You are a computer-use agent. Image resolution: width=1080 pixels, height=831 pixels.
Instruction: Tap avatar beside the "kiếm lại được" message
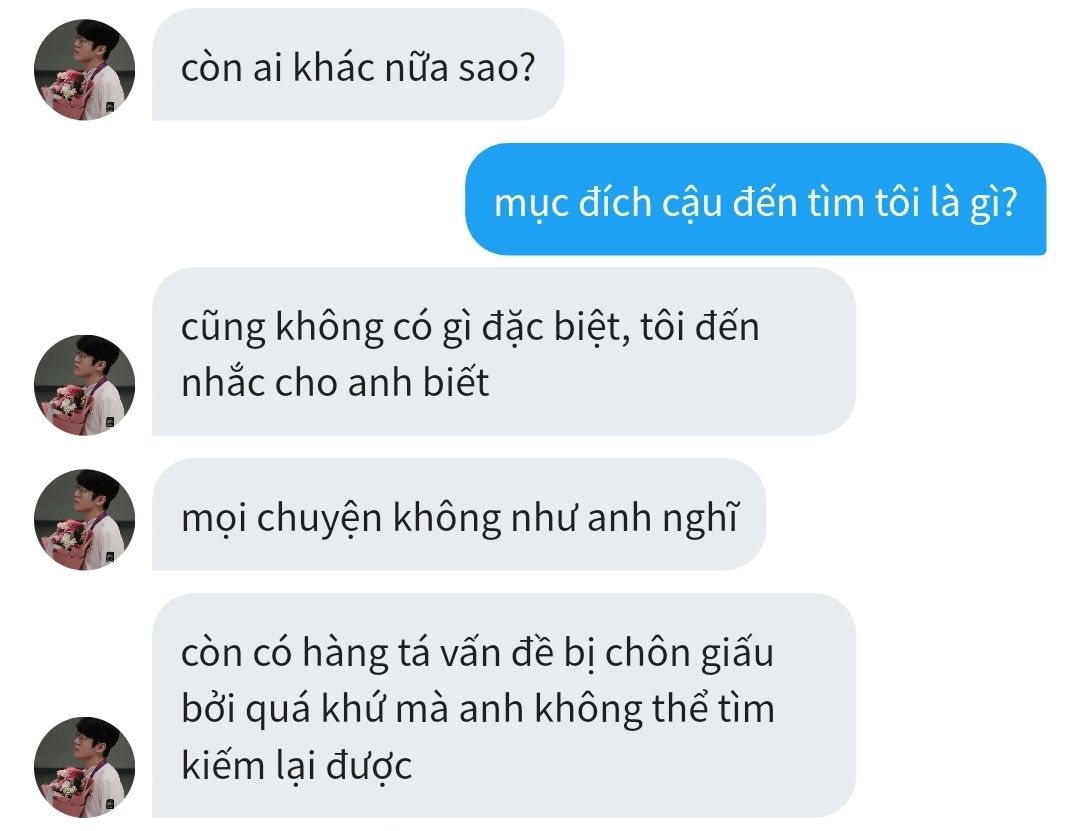[84, 767]
